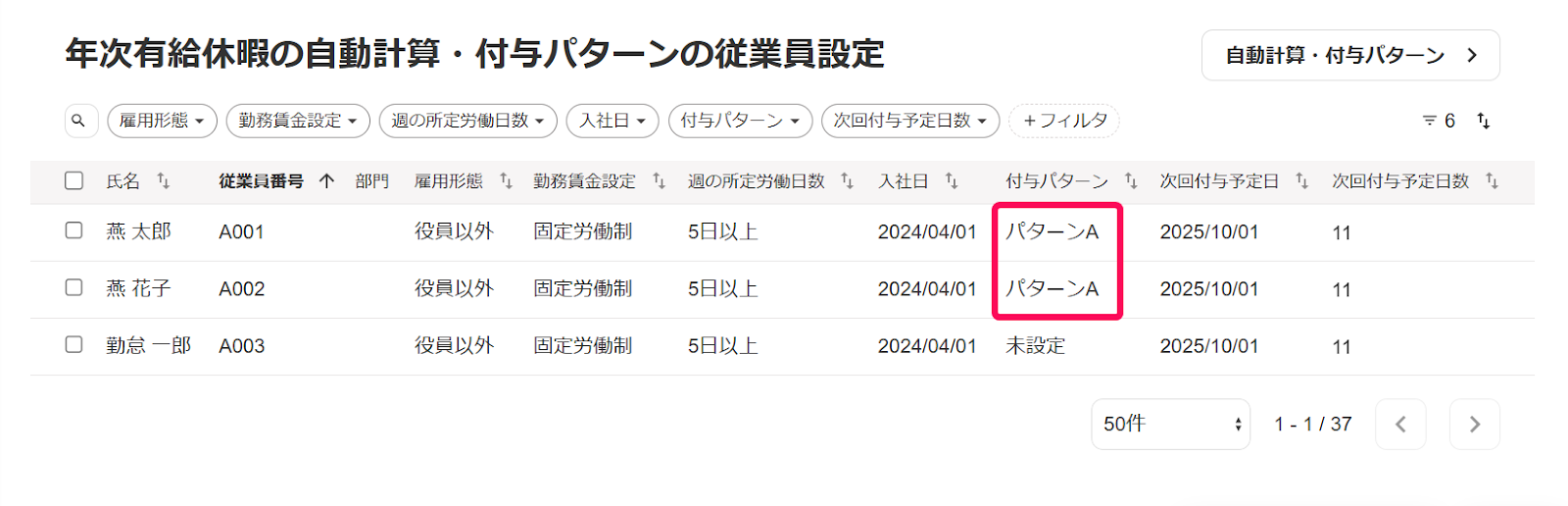Click the sort icon beside 入社日 header

click(951, 181)
